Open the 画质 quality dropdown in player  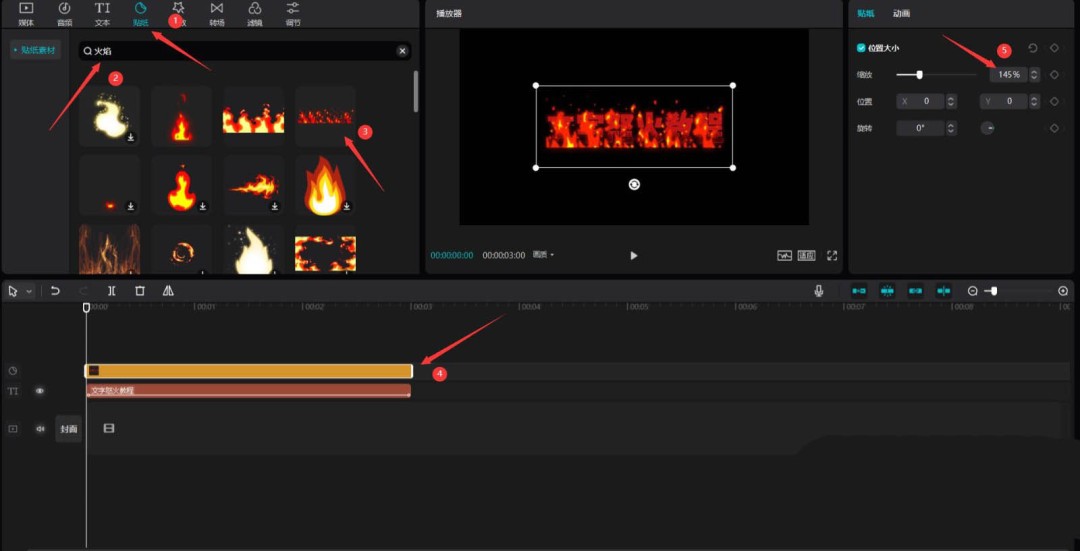pyautogui.click(x=544, y=255)
